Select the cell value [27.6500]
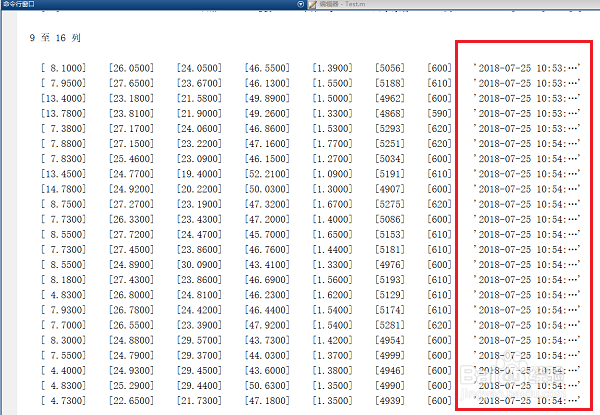This screenshot has height=415, width=600. coord(131,83)
